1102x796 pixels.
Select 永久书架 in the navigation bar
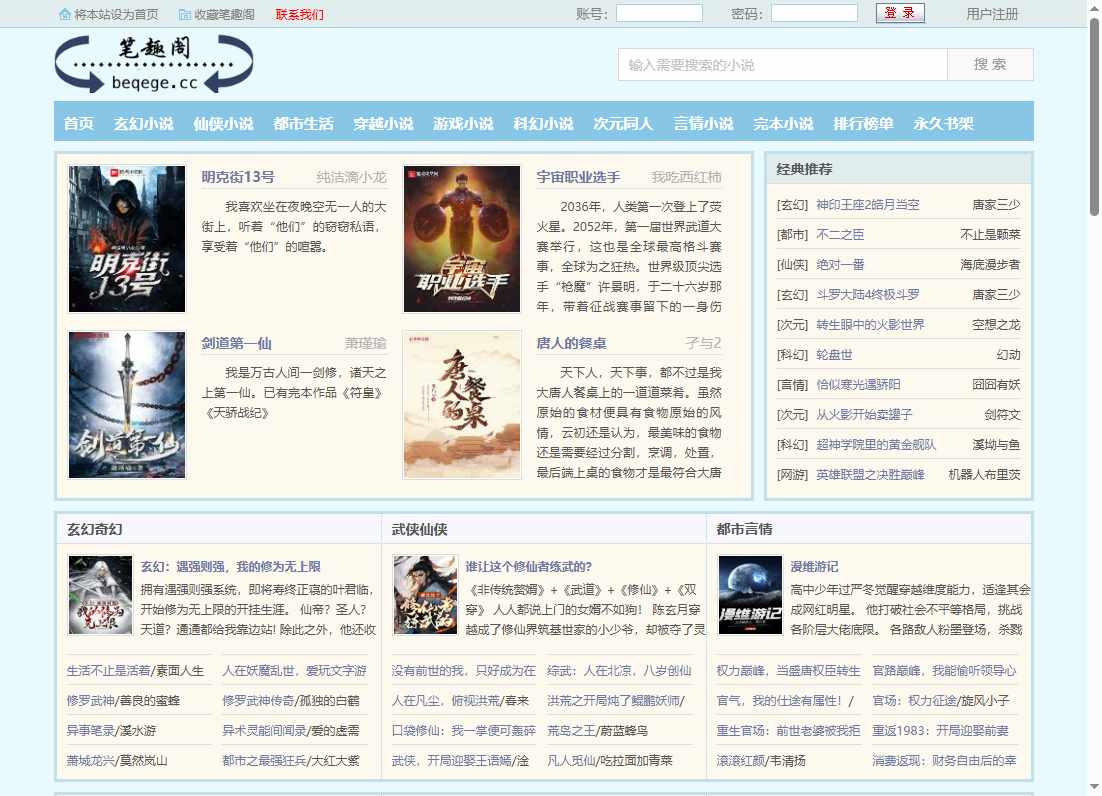click(944, 123)
